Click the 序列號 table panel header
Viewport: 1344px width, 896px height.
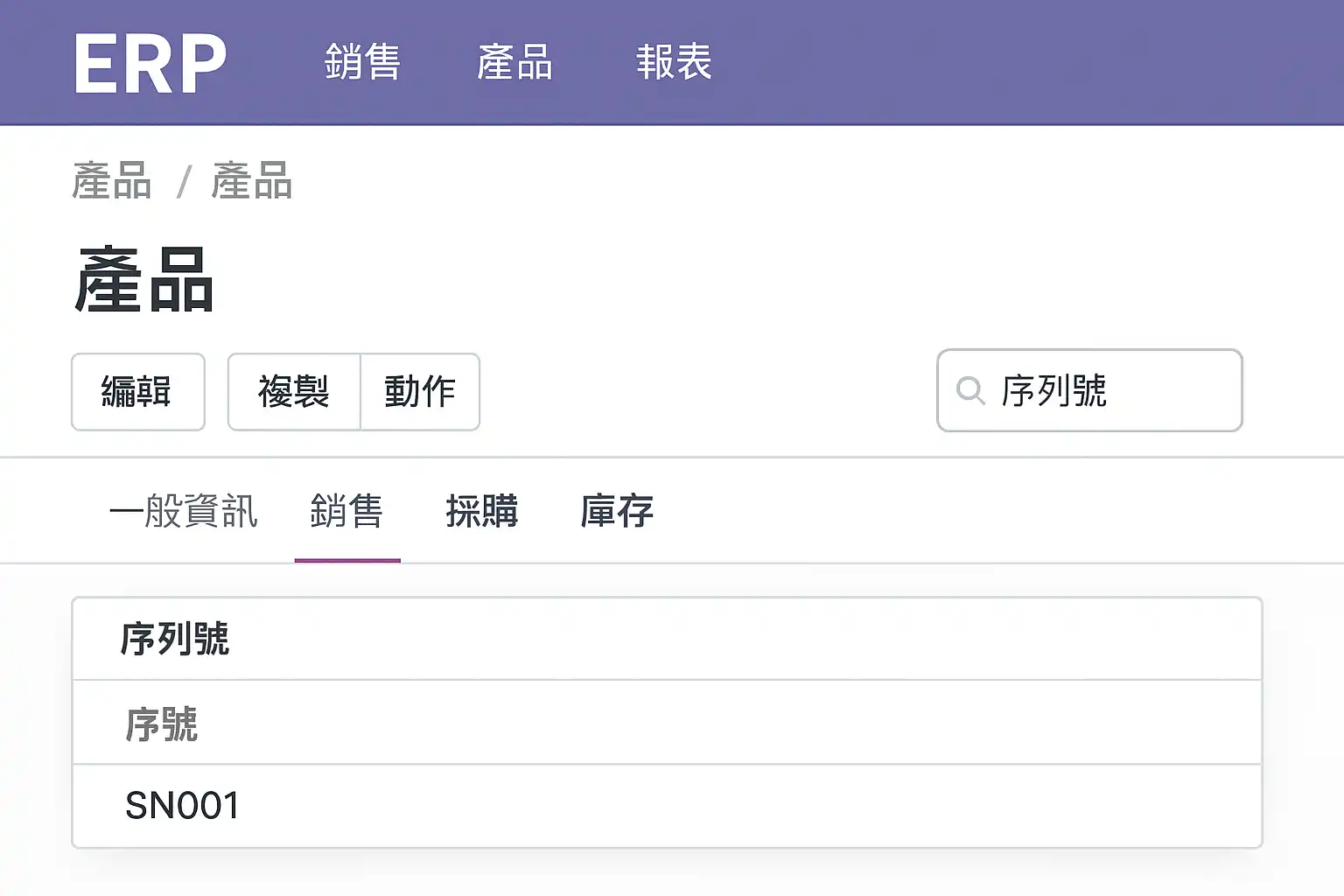[175, 639]
